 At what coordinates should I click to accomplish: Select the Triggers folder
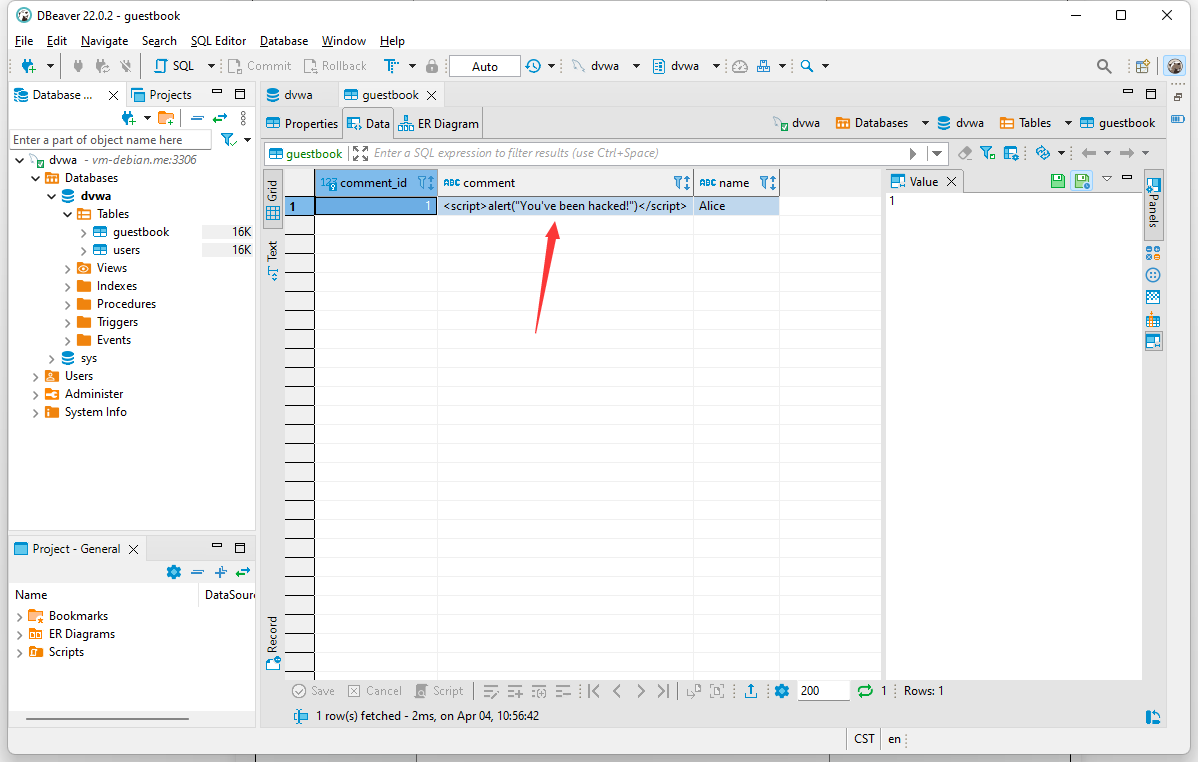pos(117,322)
